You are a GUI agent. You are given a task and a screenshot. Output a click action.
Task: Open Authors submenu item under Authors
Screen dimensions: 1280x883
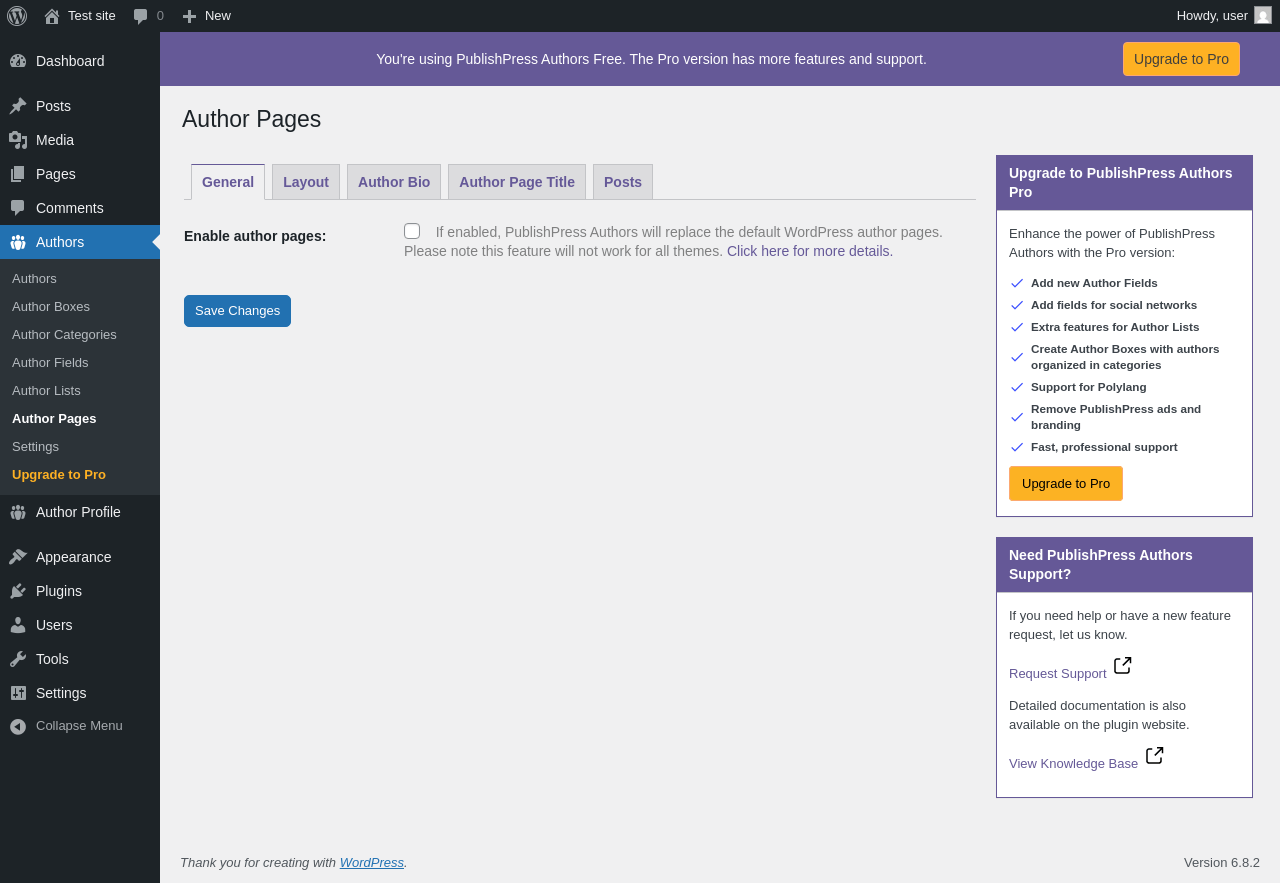click(34, 278)
